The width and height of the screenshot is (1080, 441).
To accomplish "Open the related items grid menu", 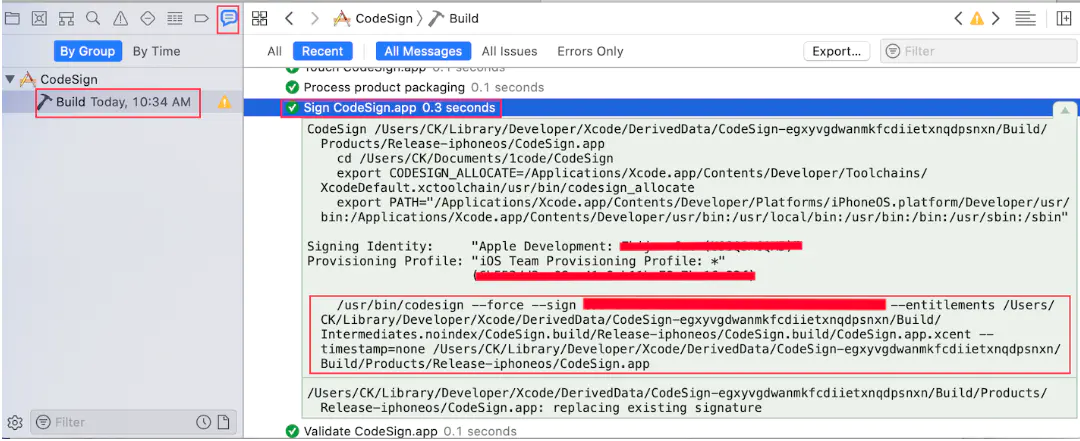I will (260, 19).
